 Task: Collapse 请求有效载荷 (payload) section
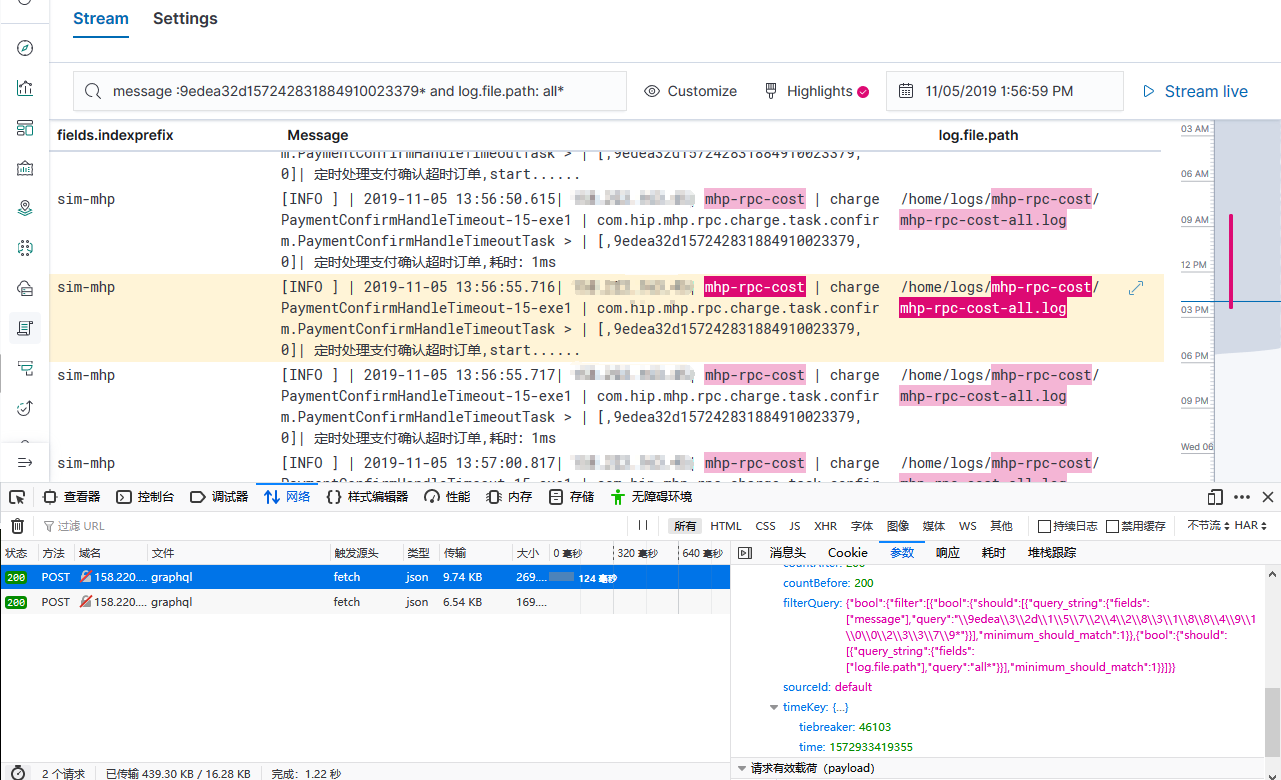coord(742,768)
